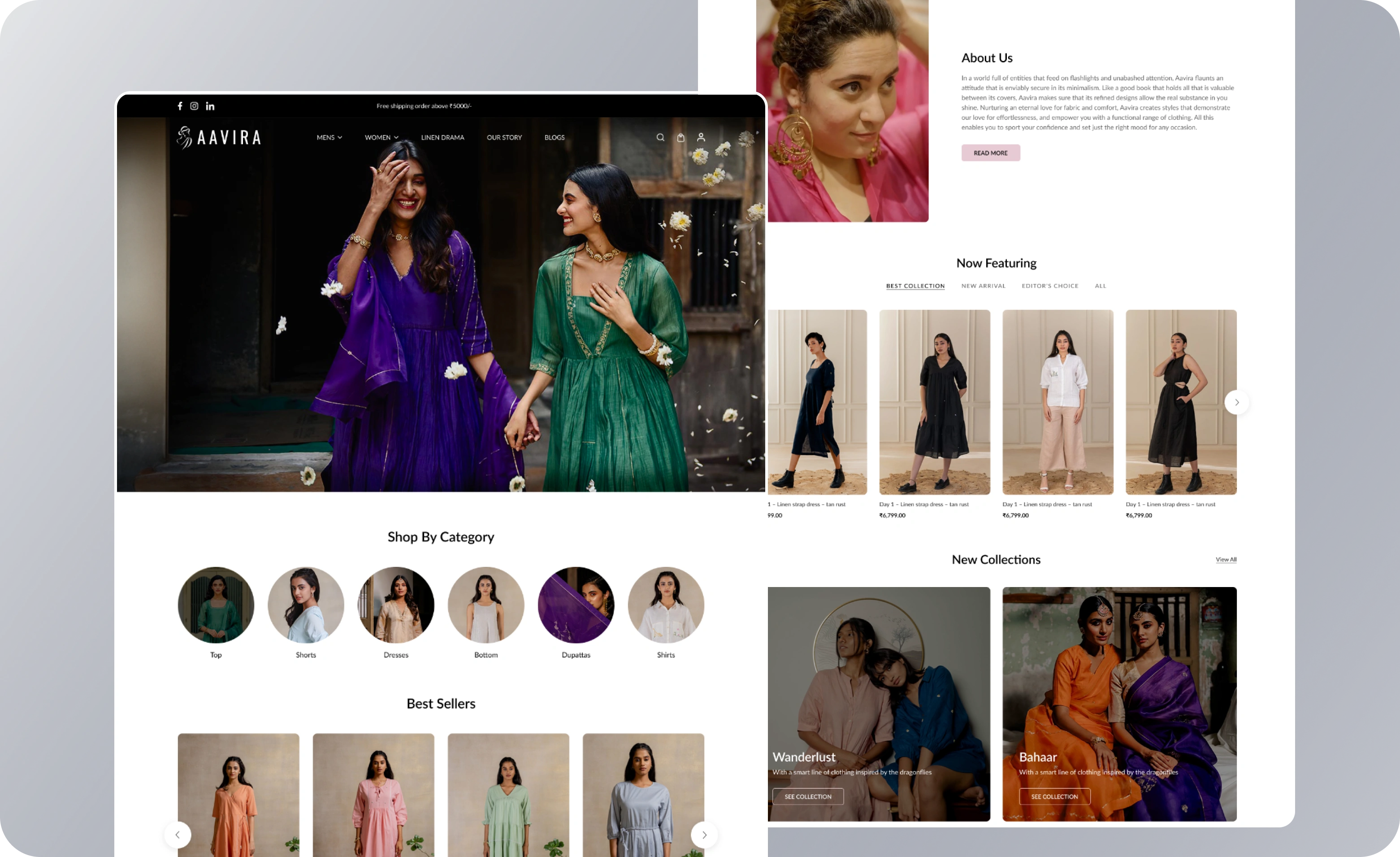Choose the Dresses category circle
Image resolution: width=1400 pixels, height=857 pixels.
click(x=396, y=605)
